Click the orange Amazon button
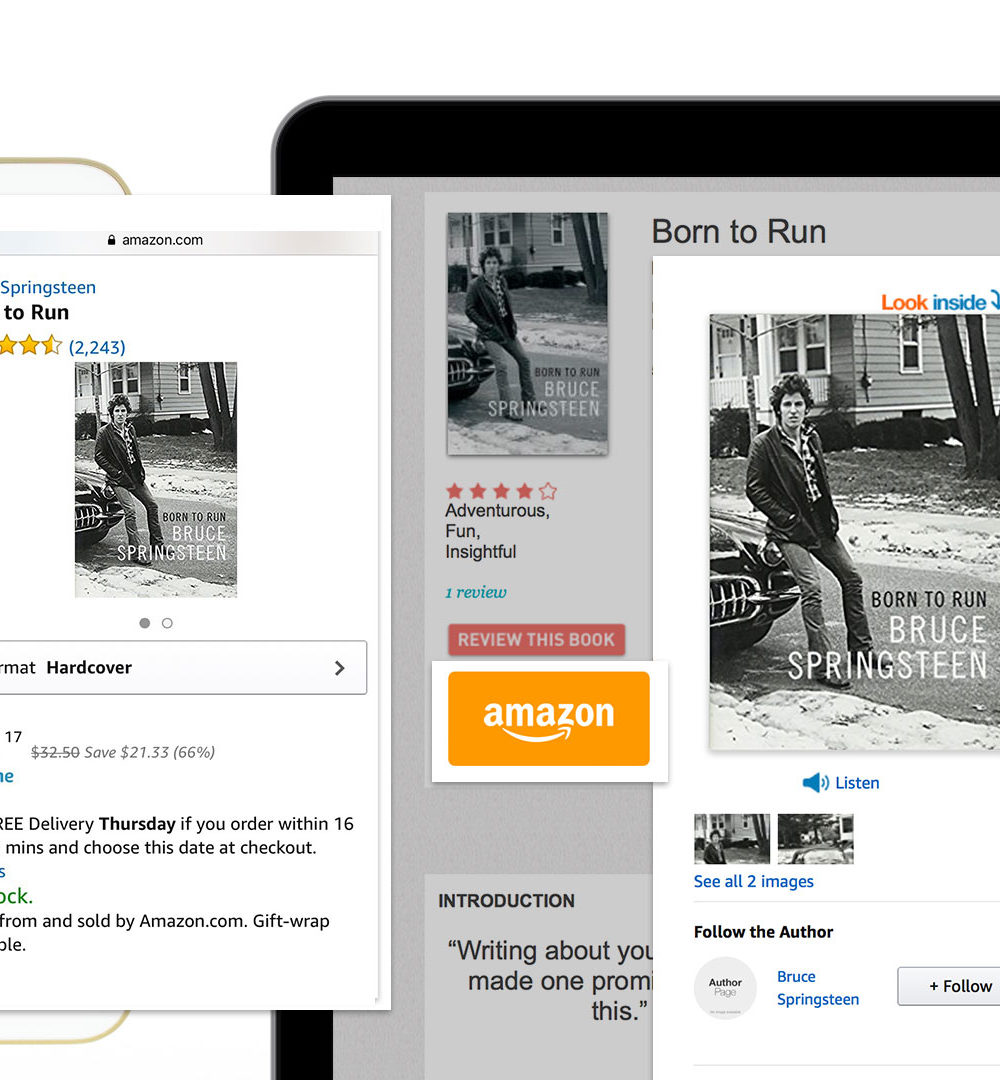Image resolution: width=1000 pixels, height=1080 pixels. (x=549, y=718)
